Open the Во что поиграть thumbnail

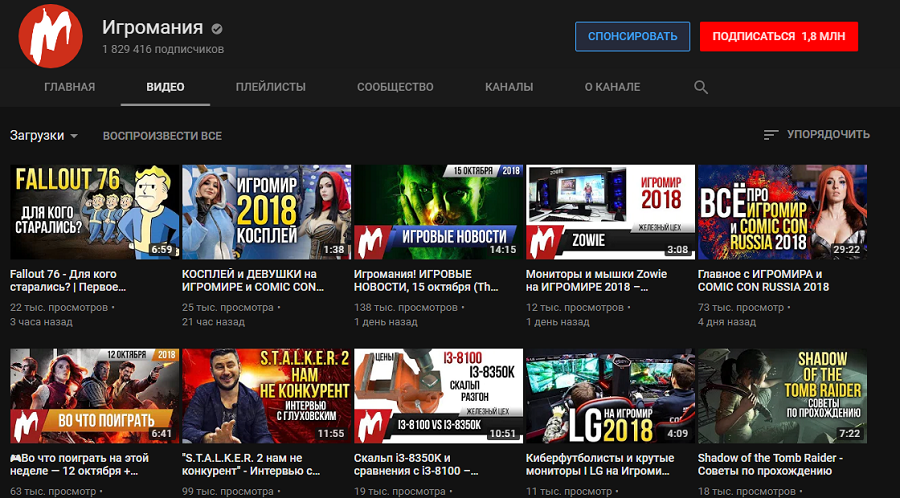click(95, 396)
